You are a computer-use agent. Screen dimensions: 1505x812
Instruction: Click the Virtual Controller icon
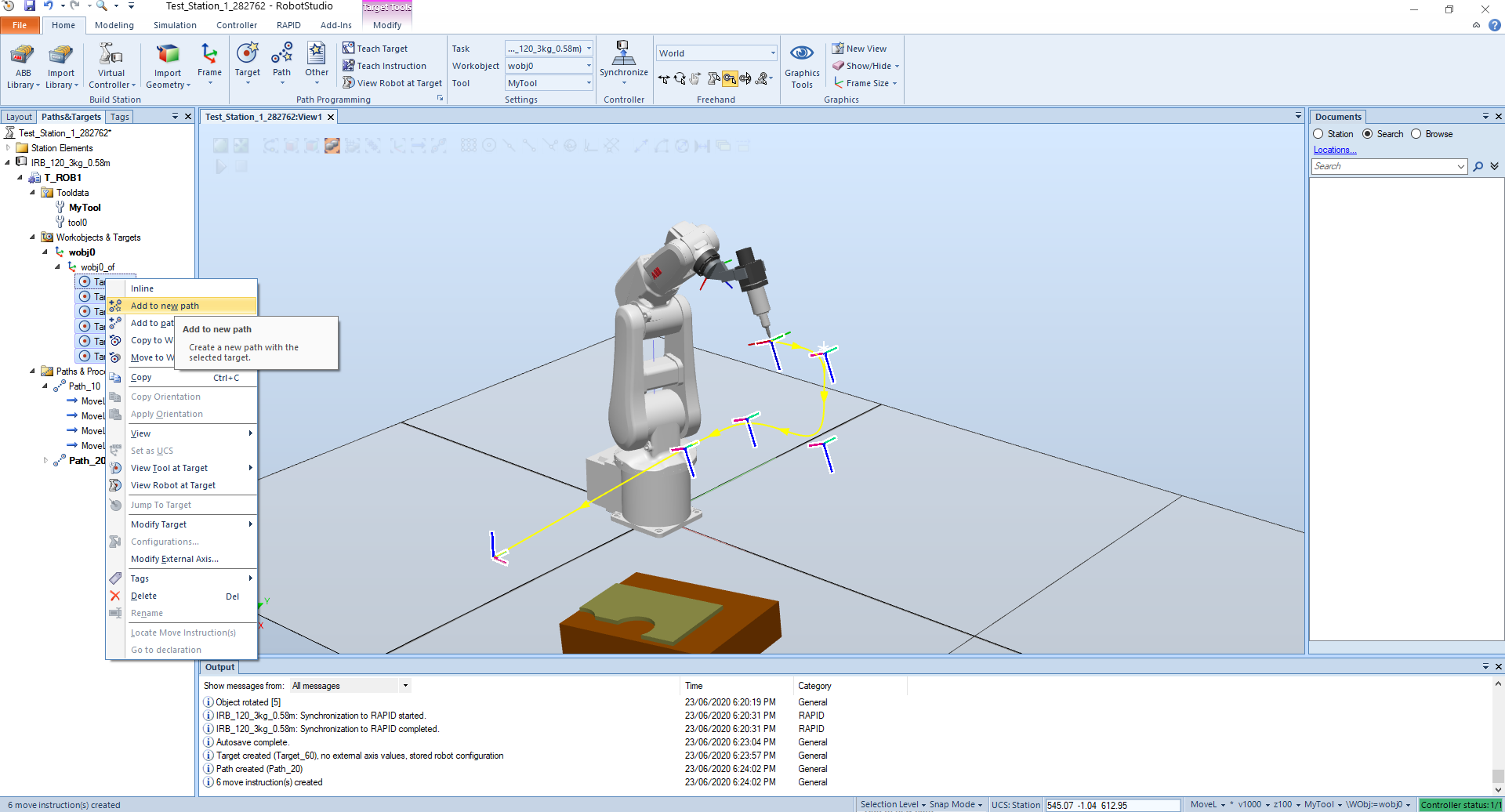pos(111,55)
